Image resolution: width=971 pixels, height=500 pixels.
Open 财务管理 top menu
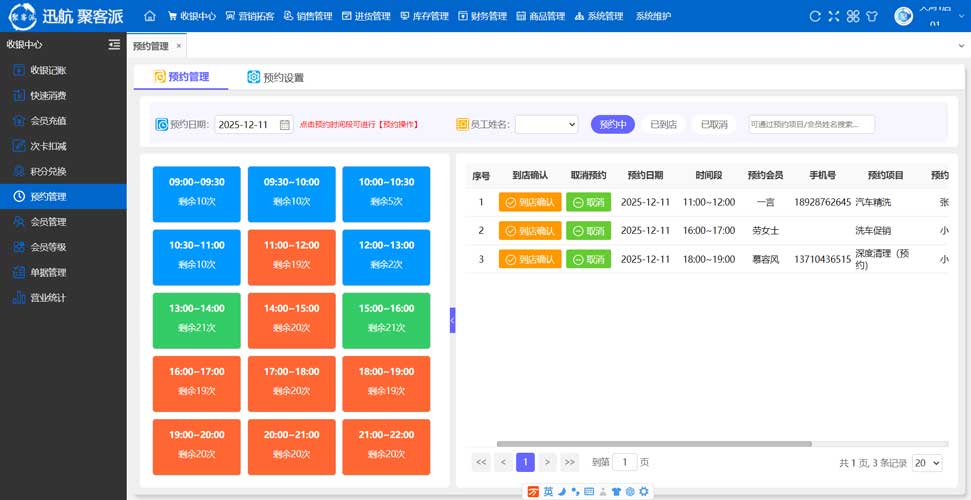tap(482, 16)
